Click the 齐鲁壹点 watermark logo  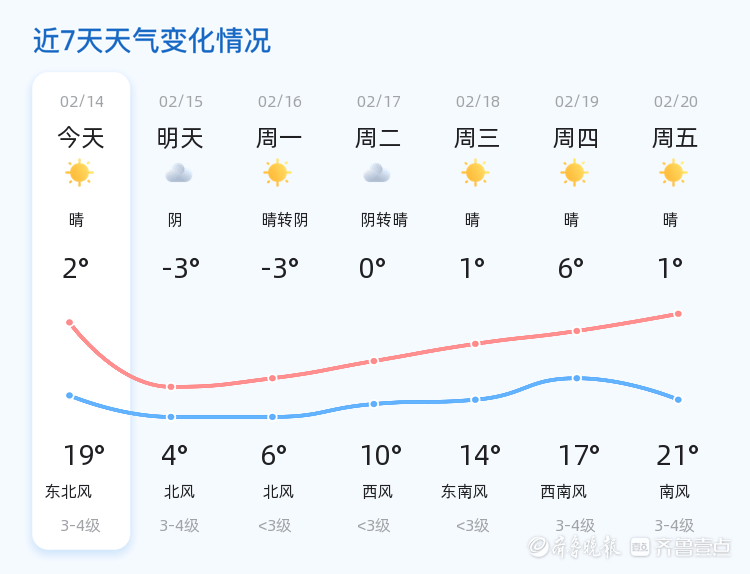pyautogui.click(x=693, y=546)
